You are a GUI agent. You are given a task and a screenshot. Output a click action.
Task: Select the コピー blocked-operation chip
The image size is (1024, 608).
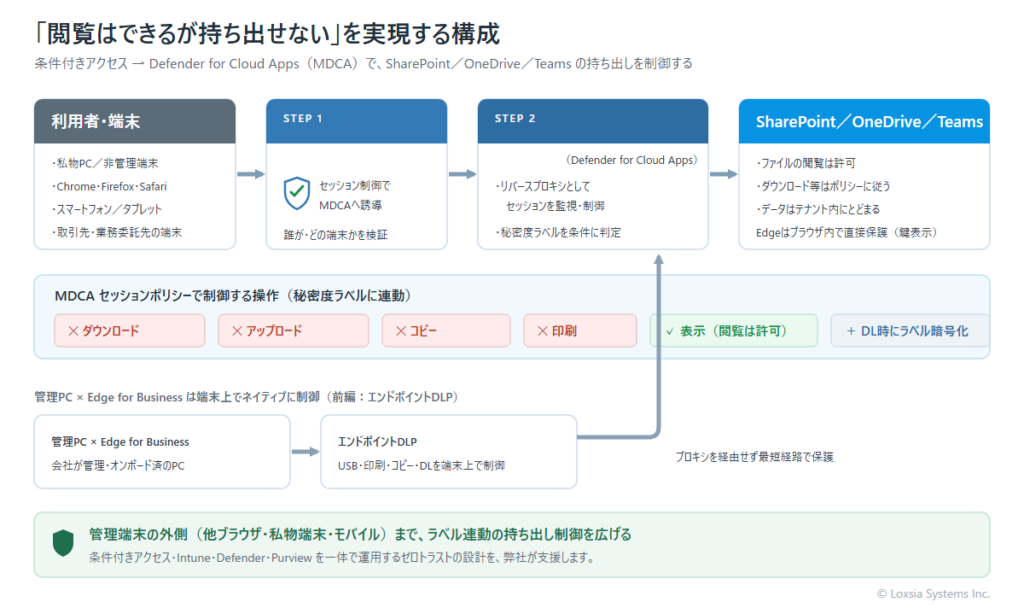click(x=446, y=330)
